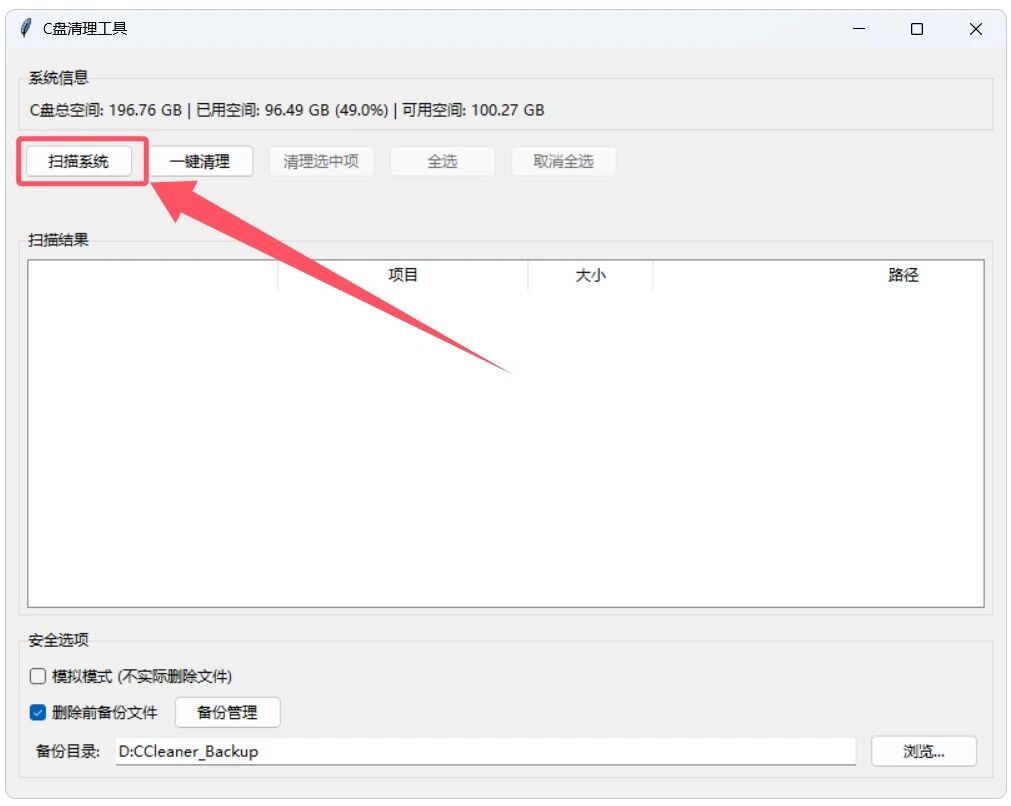Viewport: 1011px width, 806px height.
Task: Click the checkbox column header in results table
Action: click(150, 275)
